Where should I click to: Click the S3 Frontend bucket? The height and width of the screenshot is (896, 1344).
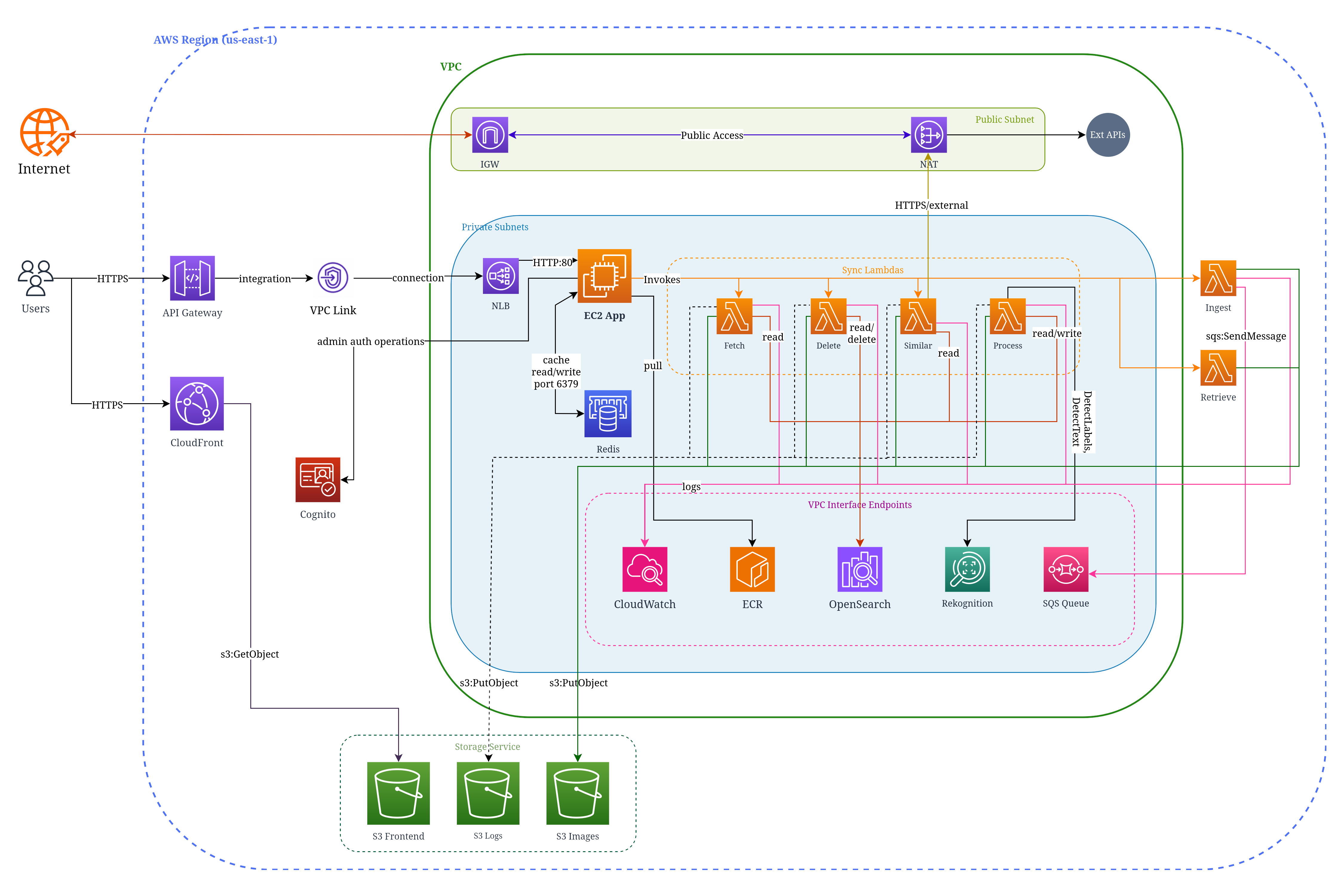tap(398, 793)
